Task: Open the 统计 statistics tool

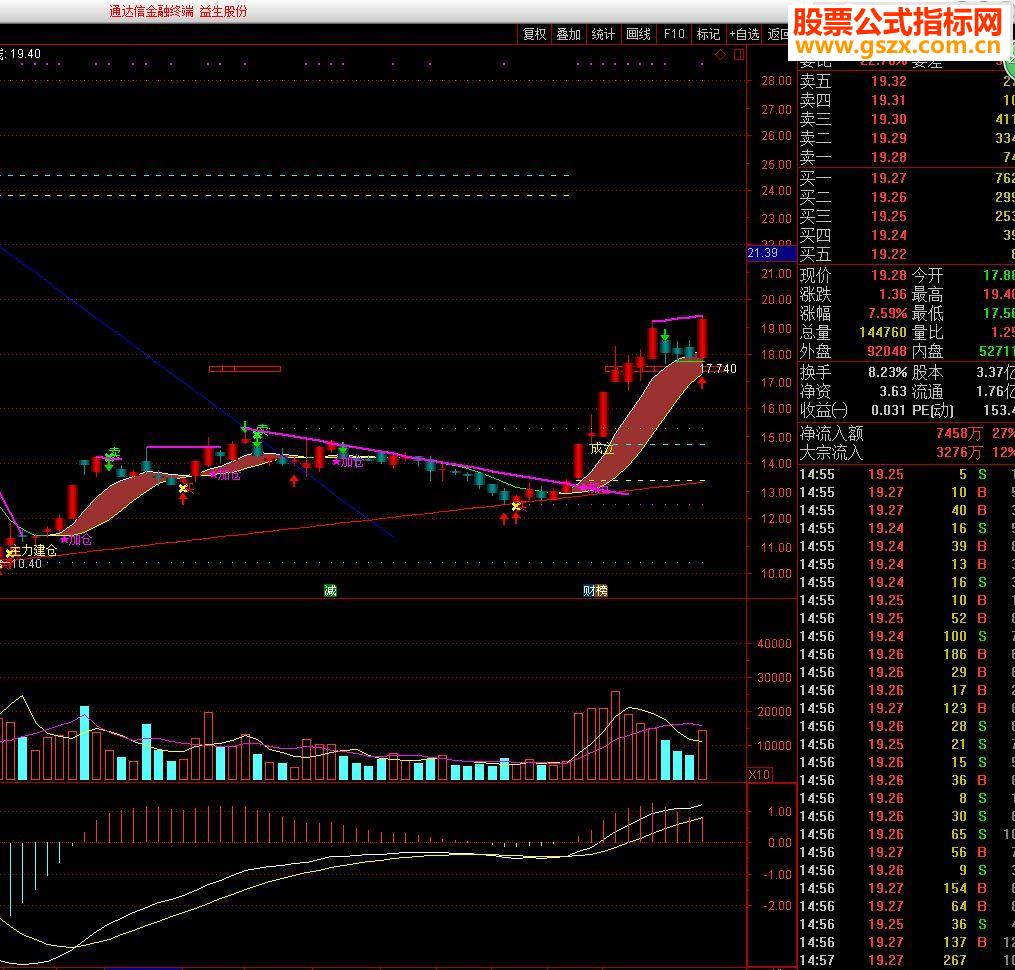Action: (x=603, y=34)
